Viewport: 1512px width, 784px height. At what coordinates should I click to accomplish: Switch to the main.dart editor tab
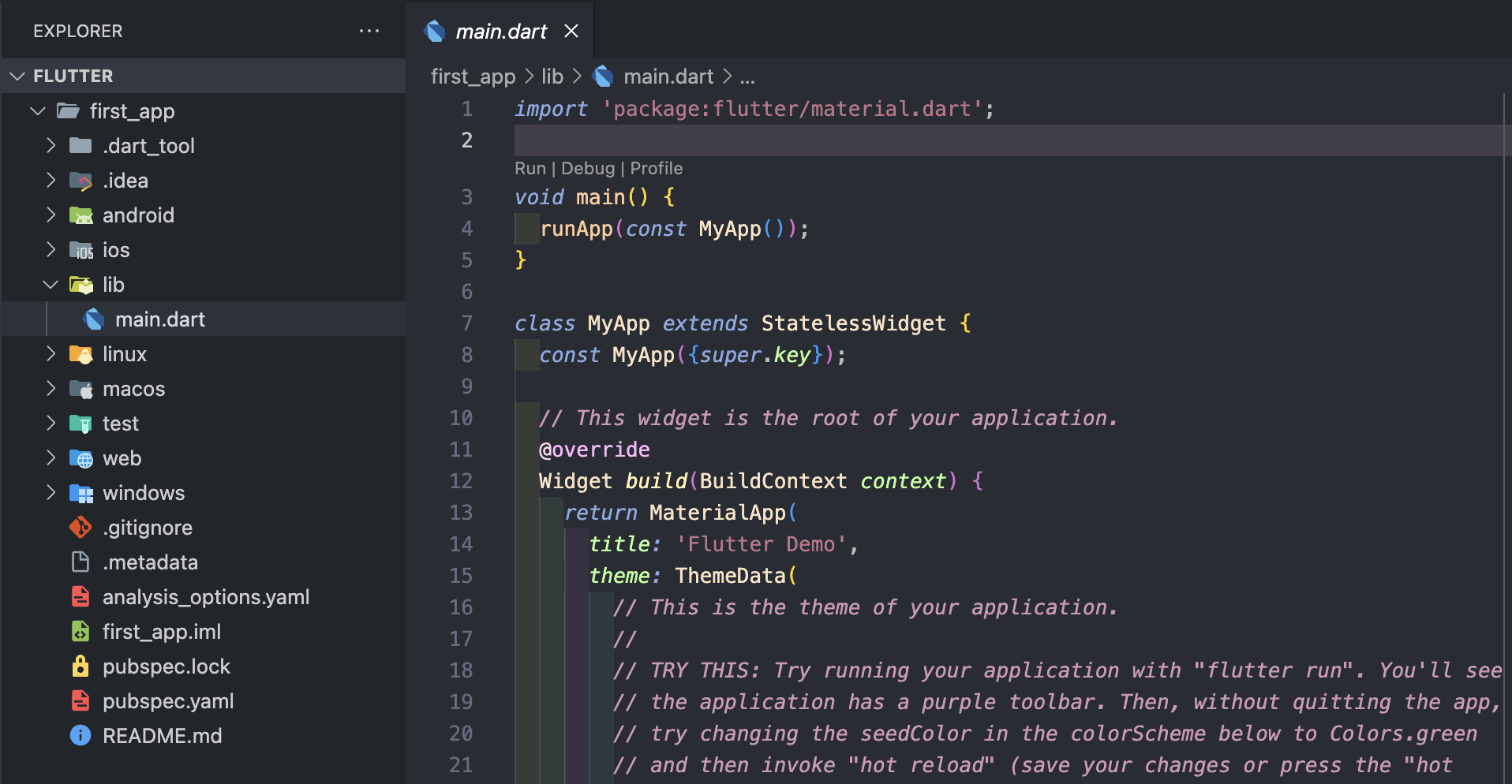[x=501, y=32]
